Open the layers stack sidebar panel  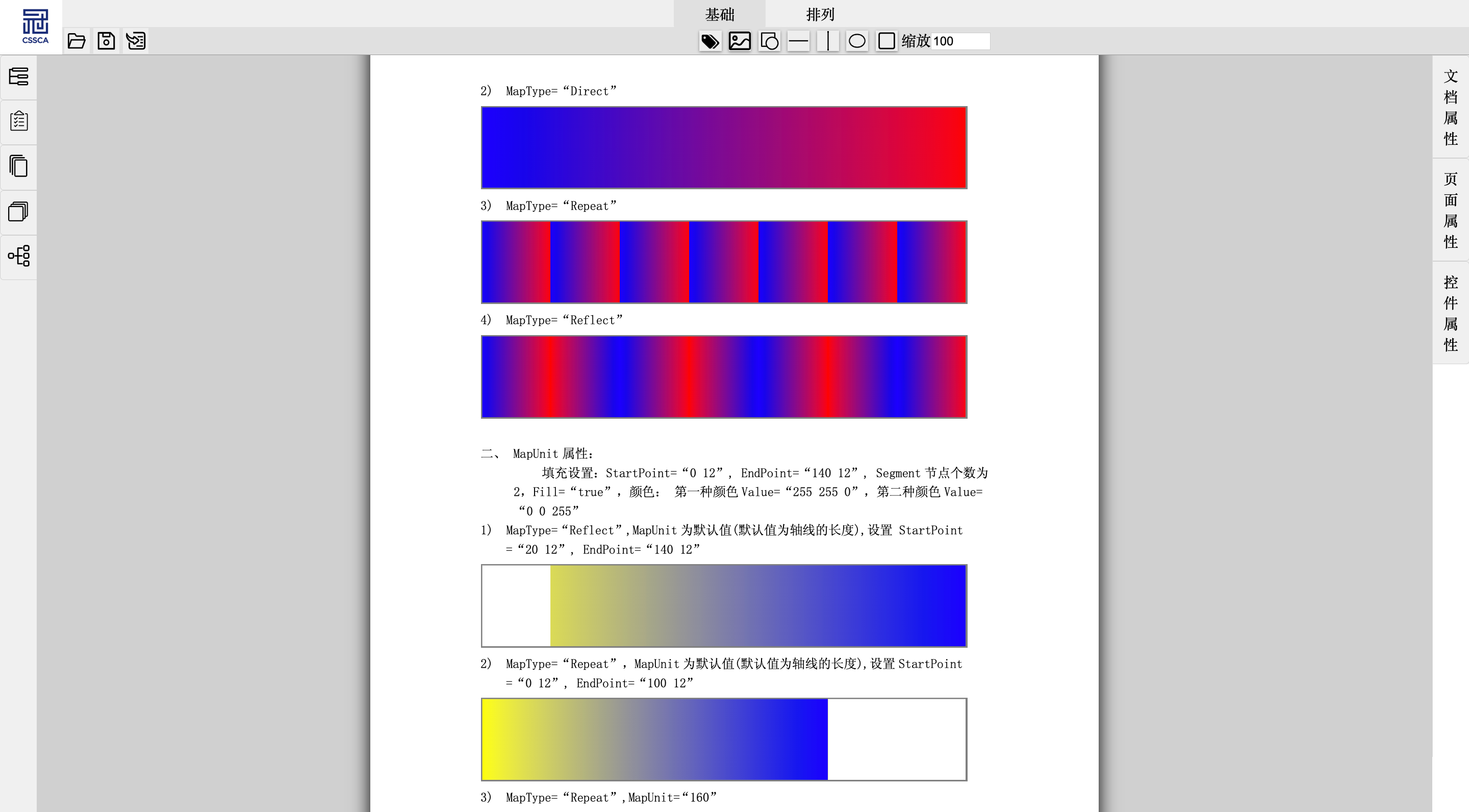(x=19, y=211)
